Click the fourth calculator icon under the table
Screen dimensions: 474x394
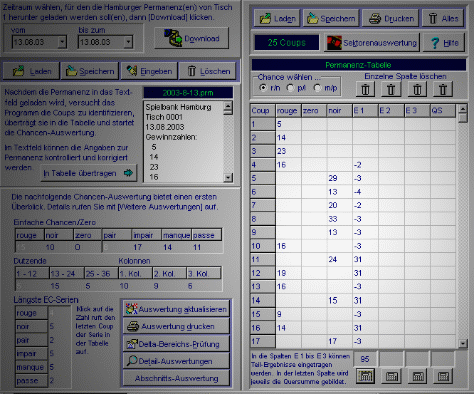[443, 376]
